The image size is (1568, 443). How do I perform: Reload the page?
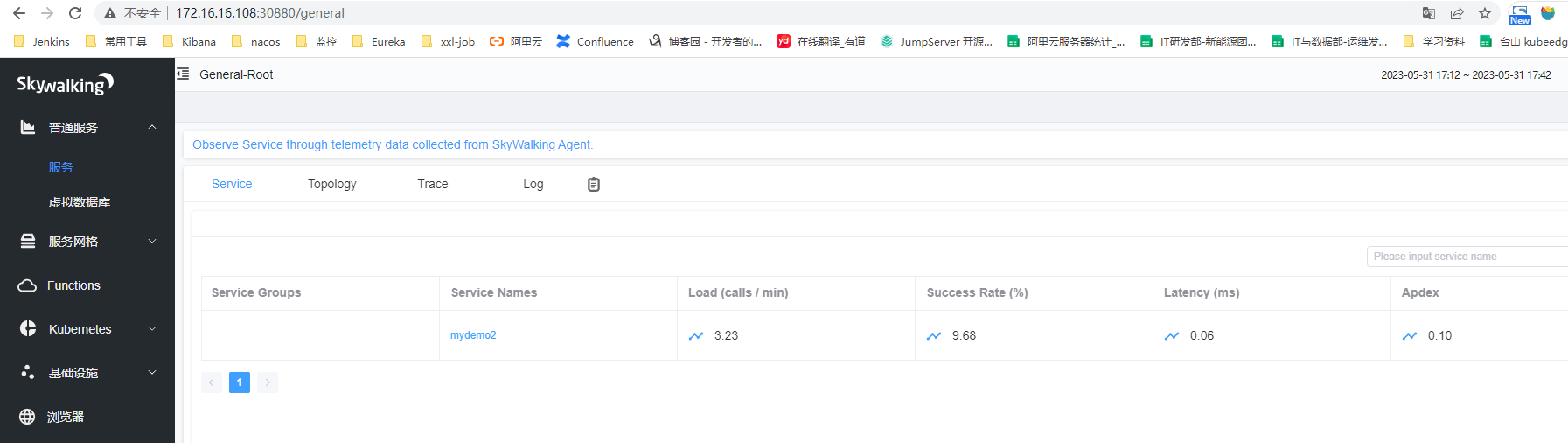[75, 13]
